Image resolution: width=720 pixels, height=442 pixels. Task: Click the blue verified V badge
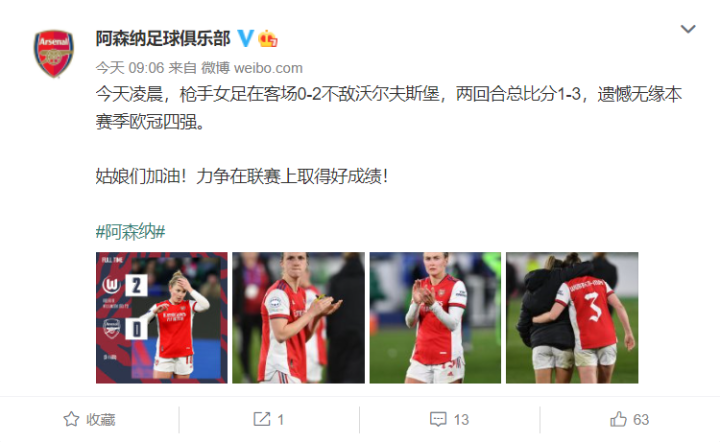pos(245,38)
